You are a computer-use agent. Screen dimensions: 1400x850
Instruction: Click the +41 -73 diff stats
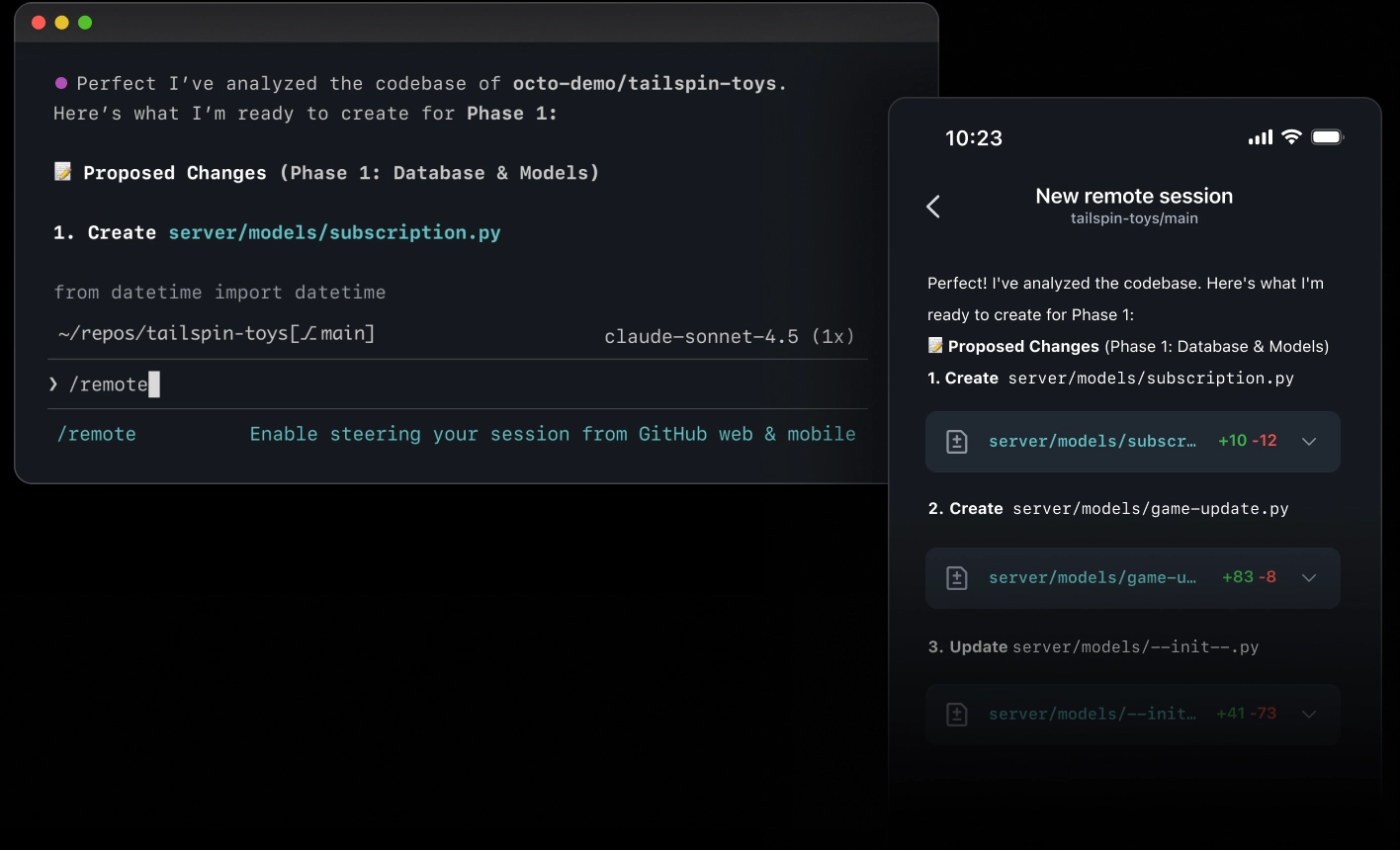(x=1246, y=714)
